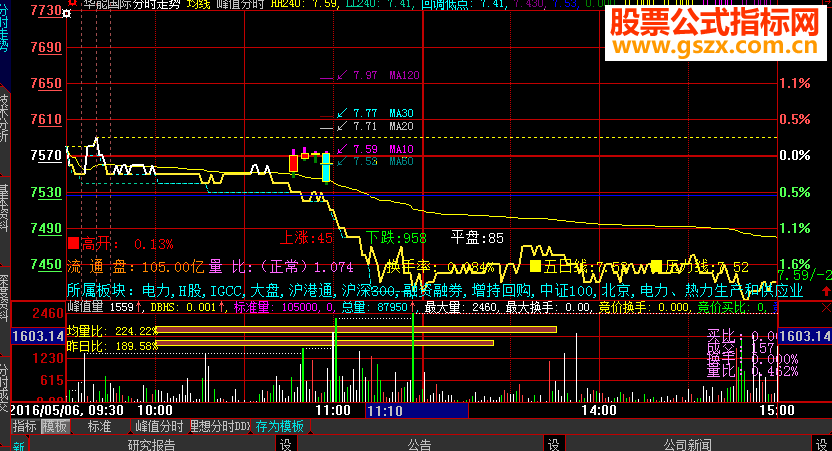Choose the 峰值分时 template
The width and height of the screenshot is (832, 451).
[159, 426]
